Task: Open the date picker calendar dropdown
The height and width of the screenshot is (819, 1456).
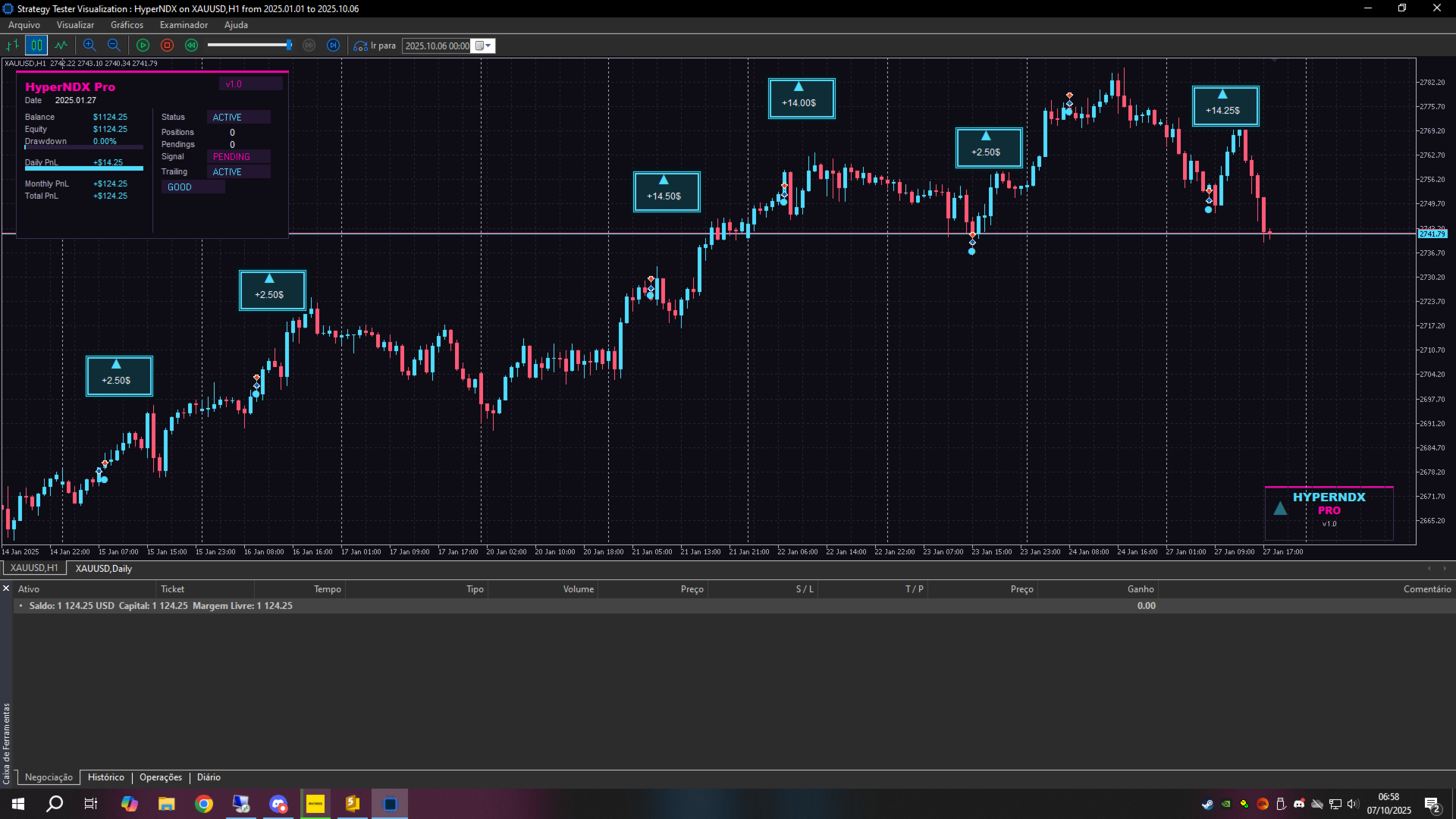Action: click(483, 45)
